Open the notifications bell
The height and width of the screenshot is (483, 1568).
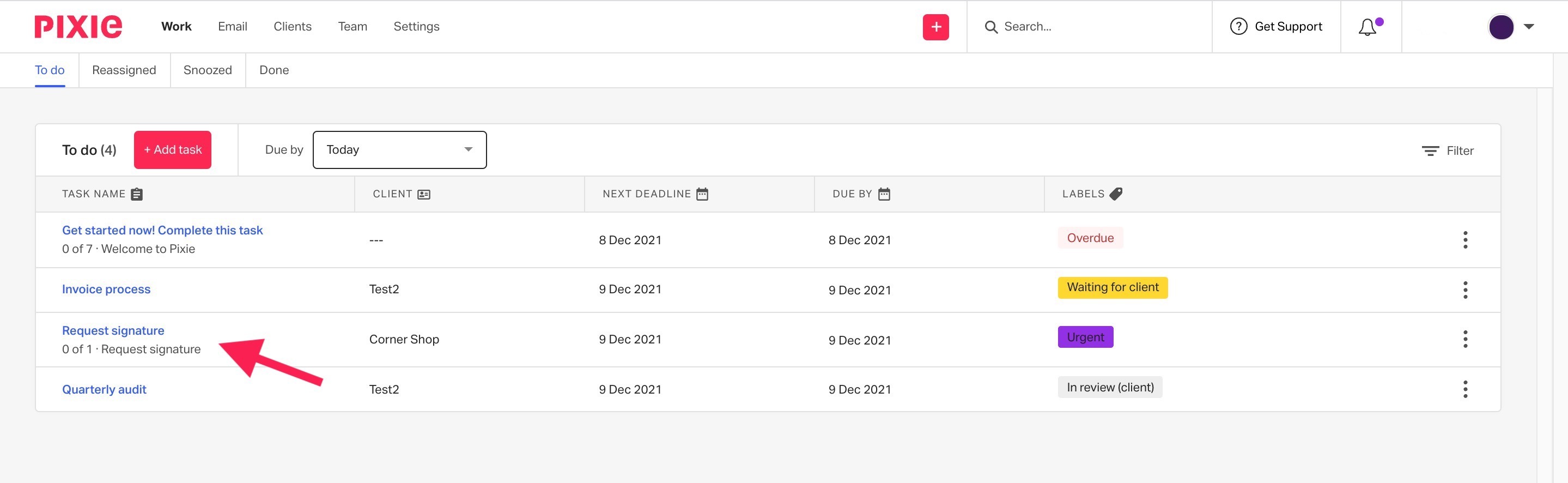[x=1367, y=27]
